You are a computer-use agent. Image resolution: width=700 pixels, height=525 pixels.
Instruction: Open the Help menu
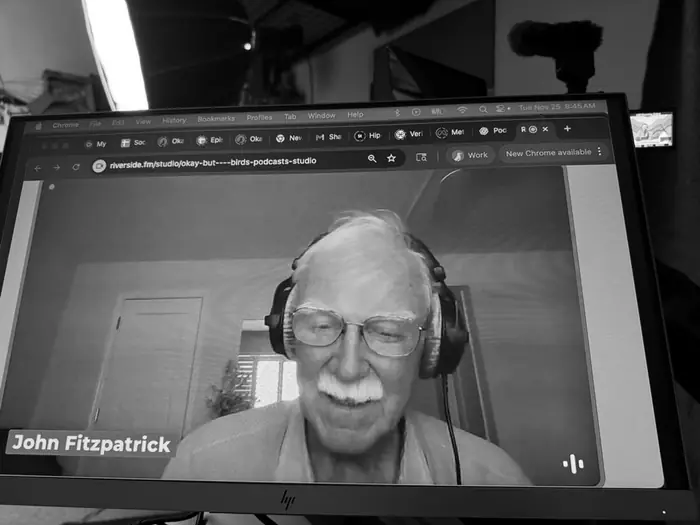(x=355, y=115)
